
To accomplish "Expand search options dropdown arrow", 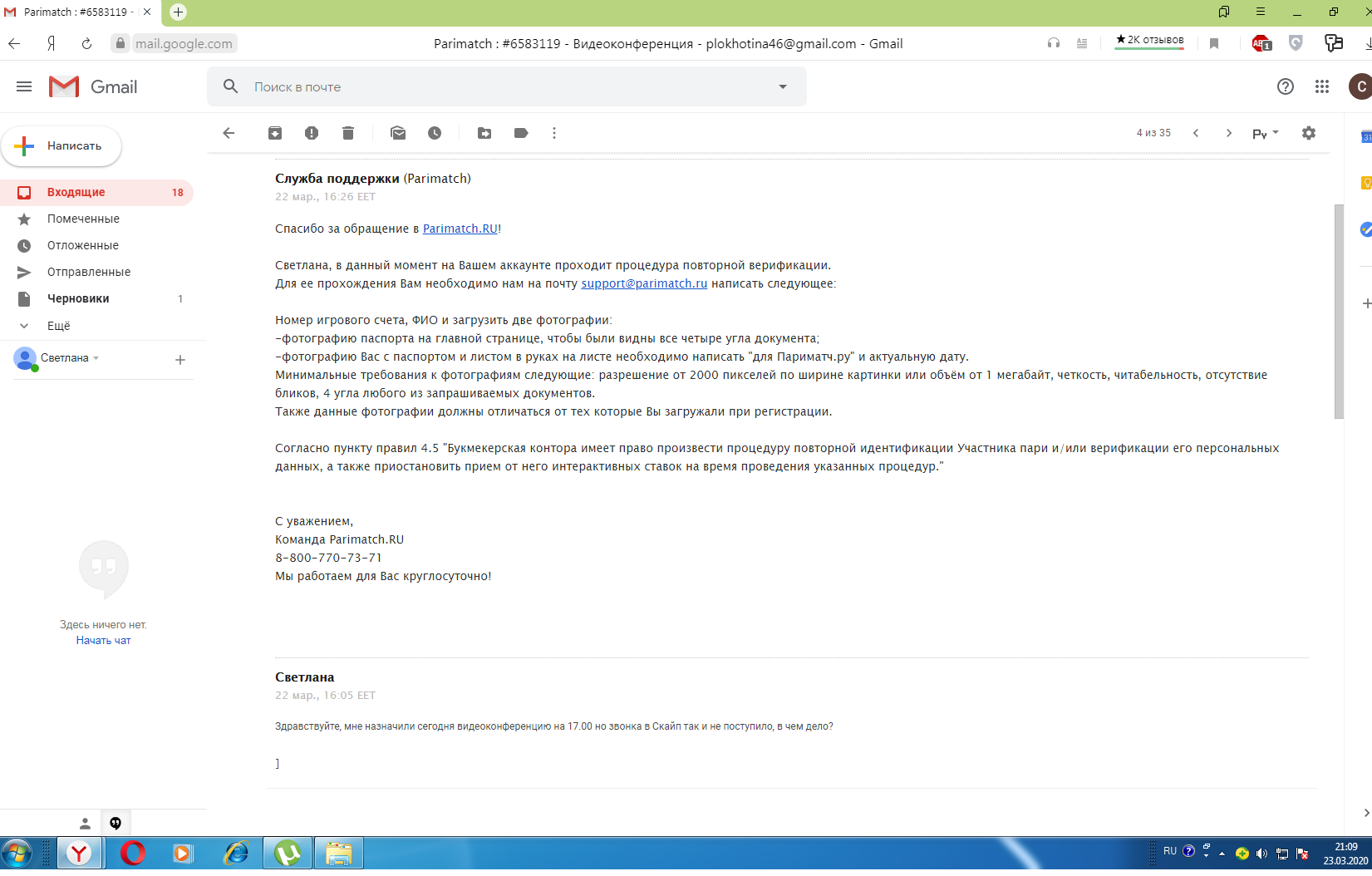I will click(782, 86).
